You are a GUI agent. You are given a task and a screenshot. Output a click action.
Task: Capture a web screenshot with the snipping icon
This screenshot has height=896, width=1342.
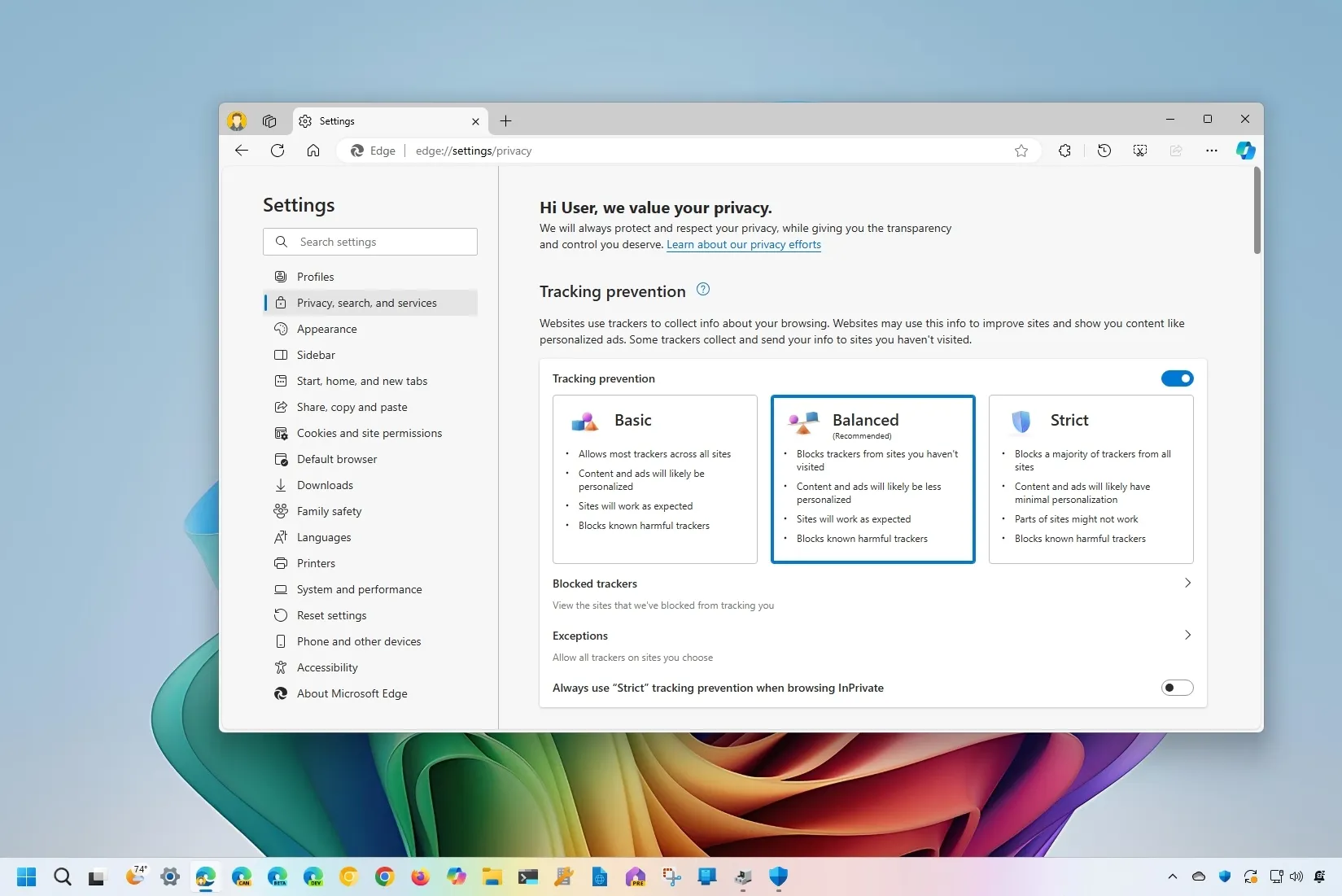point(1139,151)
